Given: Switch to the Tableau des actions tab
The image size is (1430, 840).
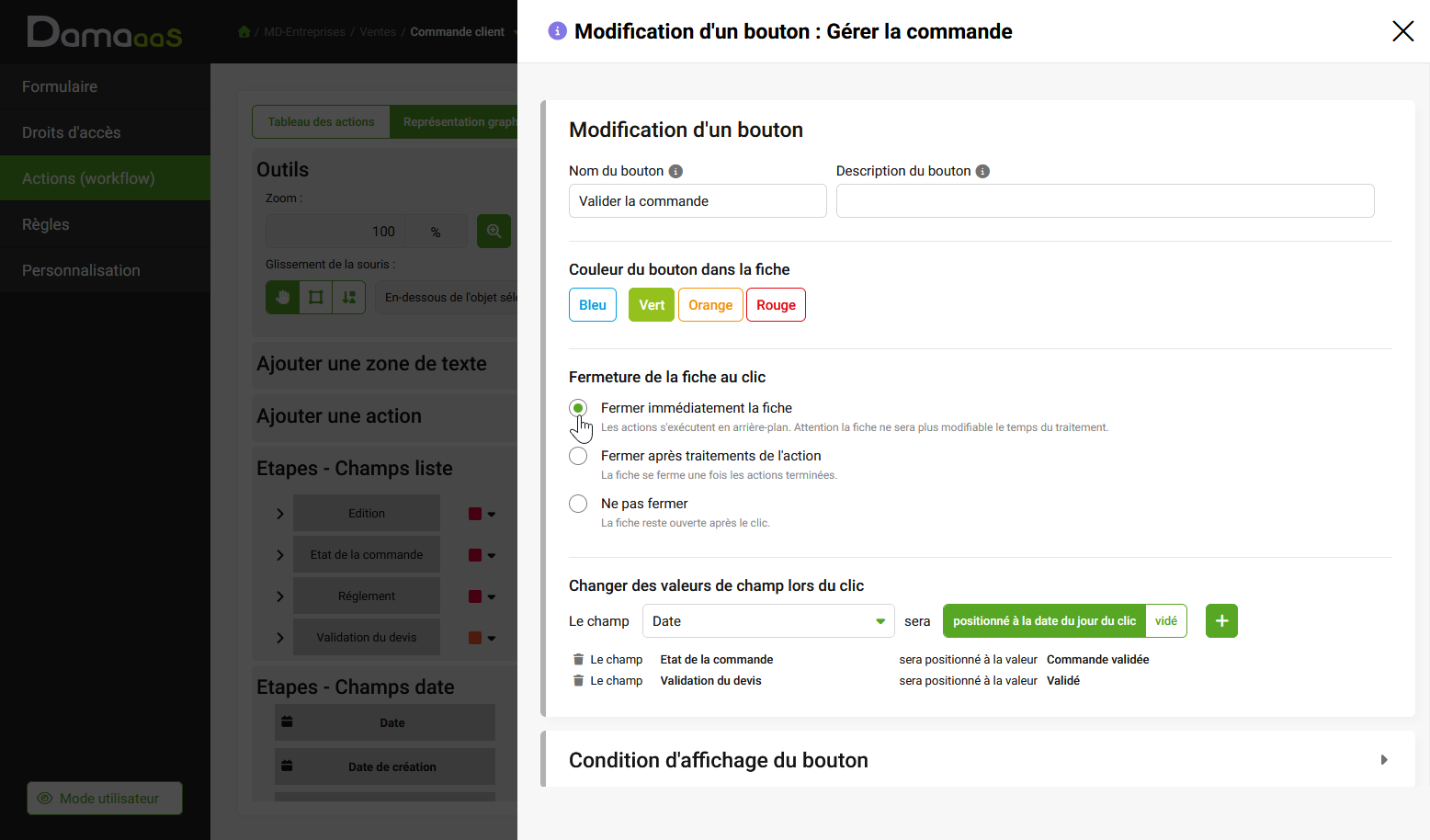Looking at the screenshot, I should point(321,121).
